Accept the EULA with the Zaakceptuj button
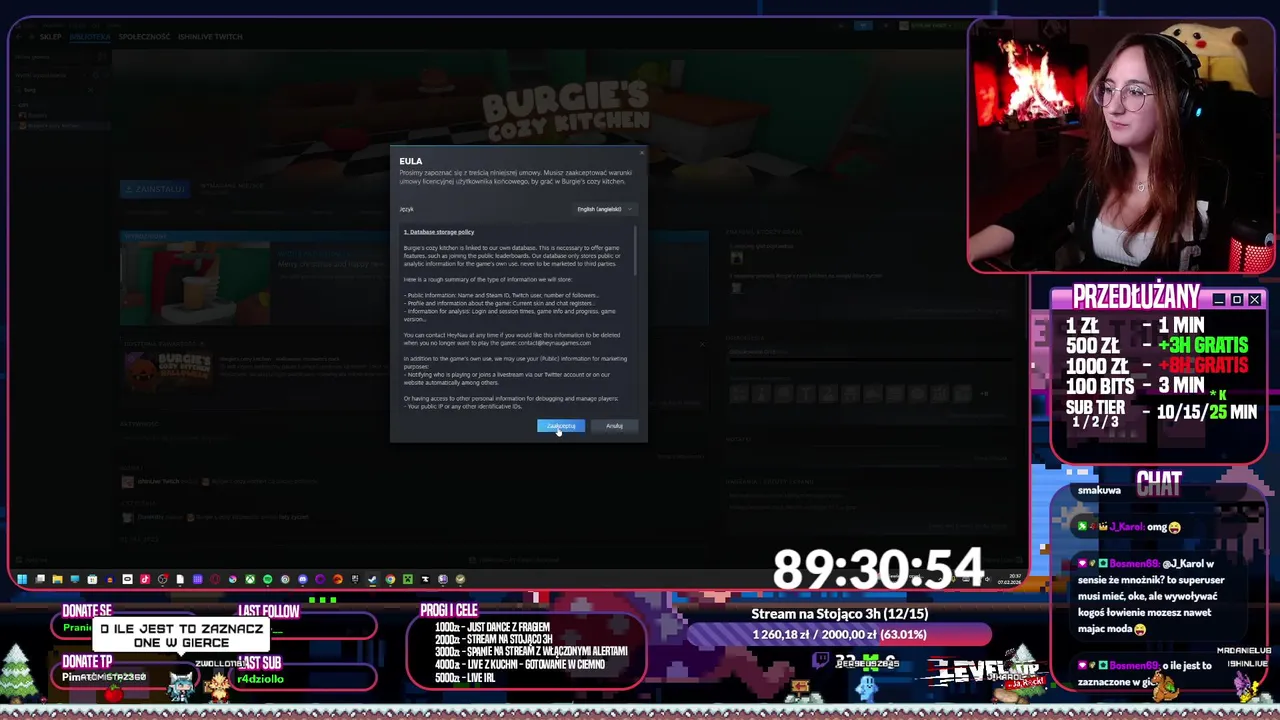Viewport: 1280px width, 720px height. (x=561, y=426)
